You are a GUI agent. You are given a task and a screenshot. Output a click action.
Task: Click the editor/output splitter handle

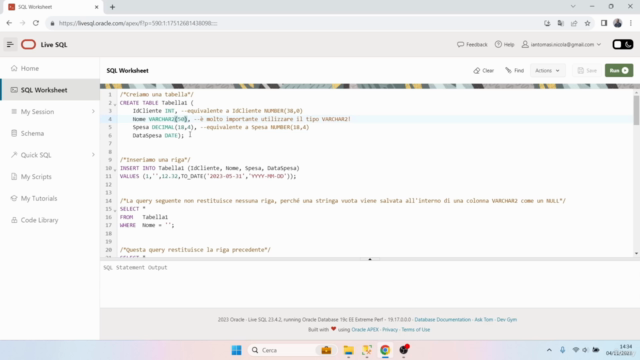pos(370,259)
